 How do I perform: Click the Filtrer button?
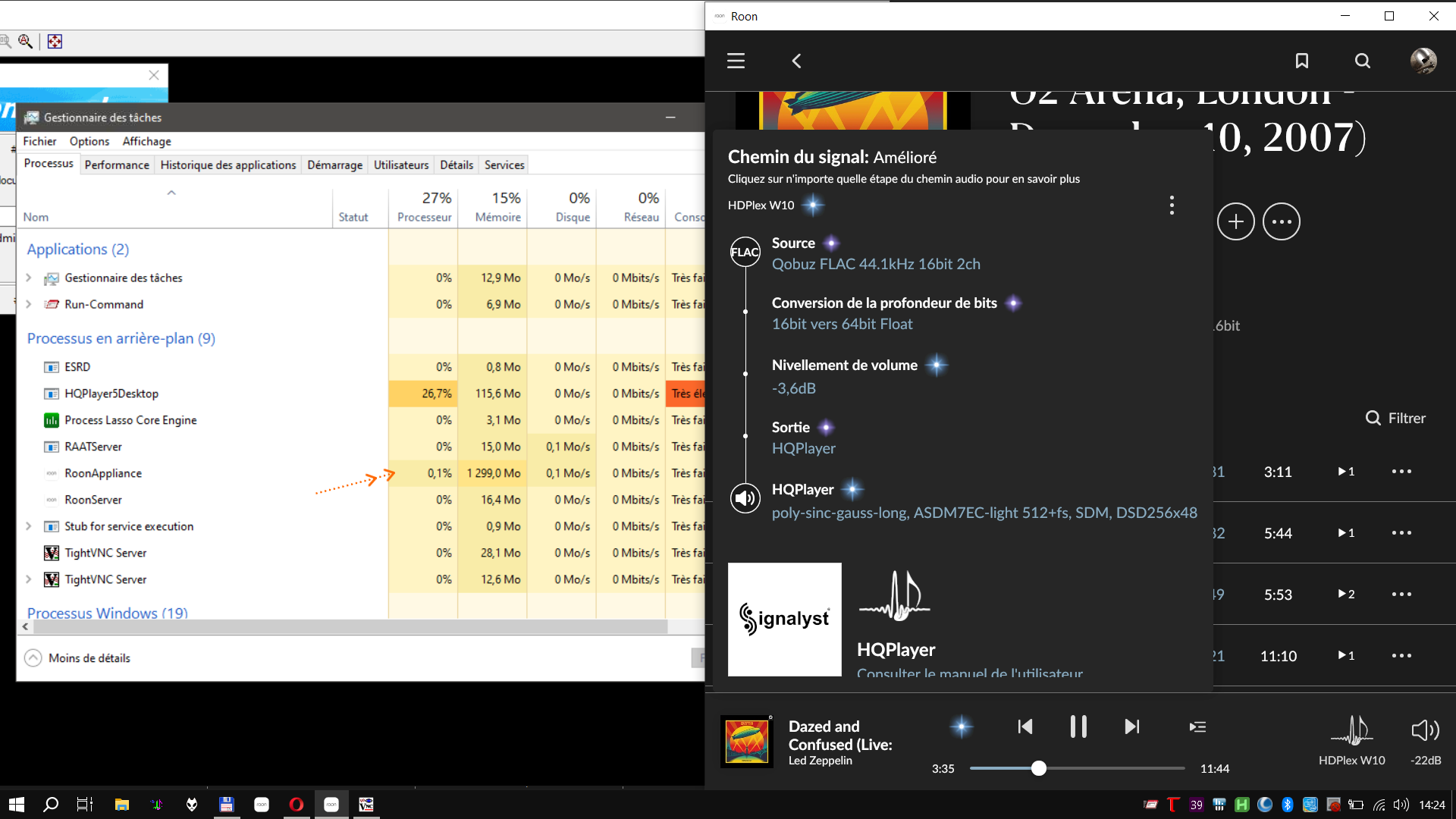[x=1395, y=418]
